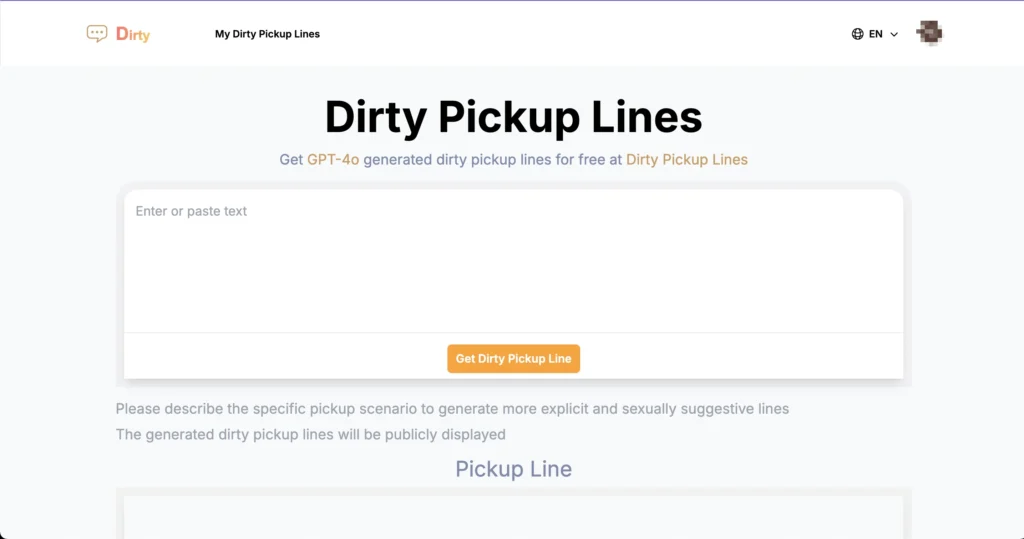Click the "publicly displayed" notice text
The image size is (1024, 539).
310,434
